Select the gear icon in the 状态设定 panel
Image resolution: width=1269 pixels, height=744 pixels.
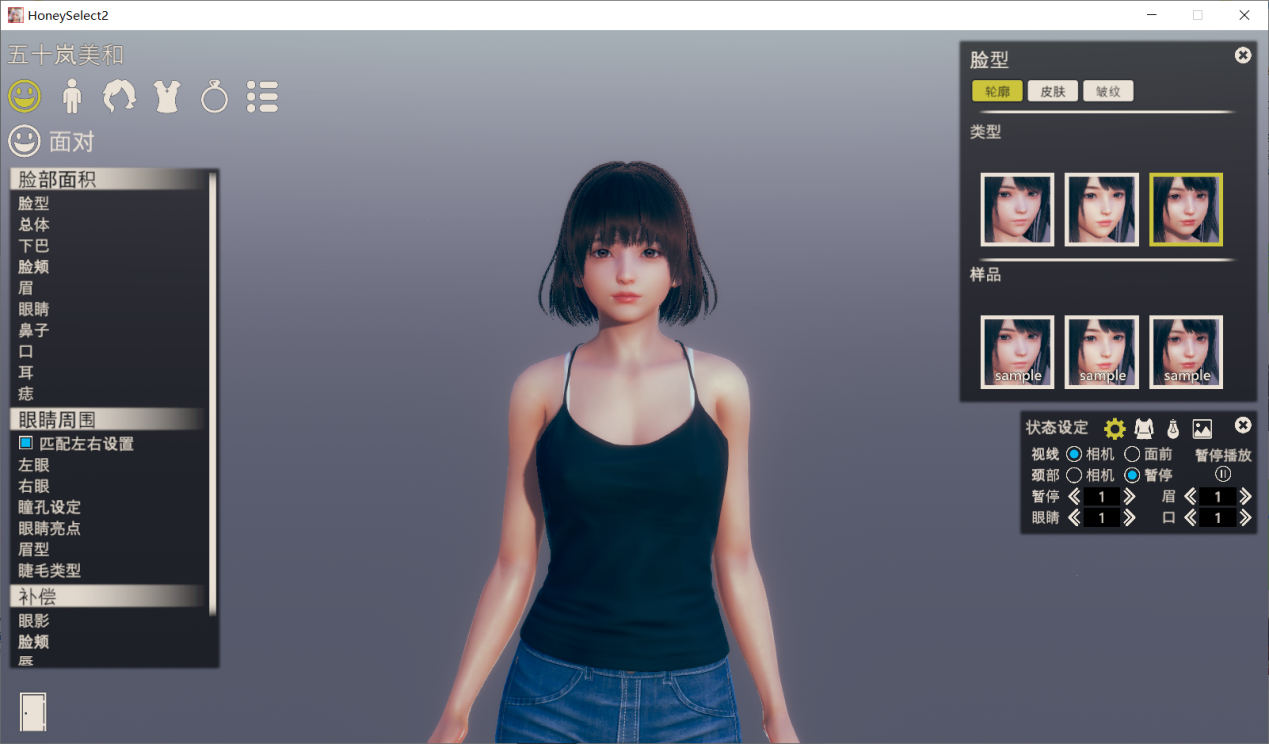1114,428
